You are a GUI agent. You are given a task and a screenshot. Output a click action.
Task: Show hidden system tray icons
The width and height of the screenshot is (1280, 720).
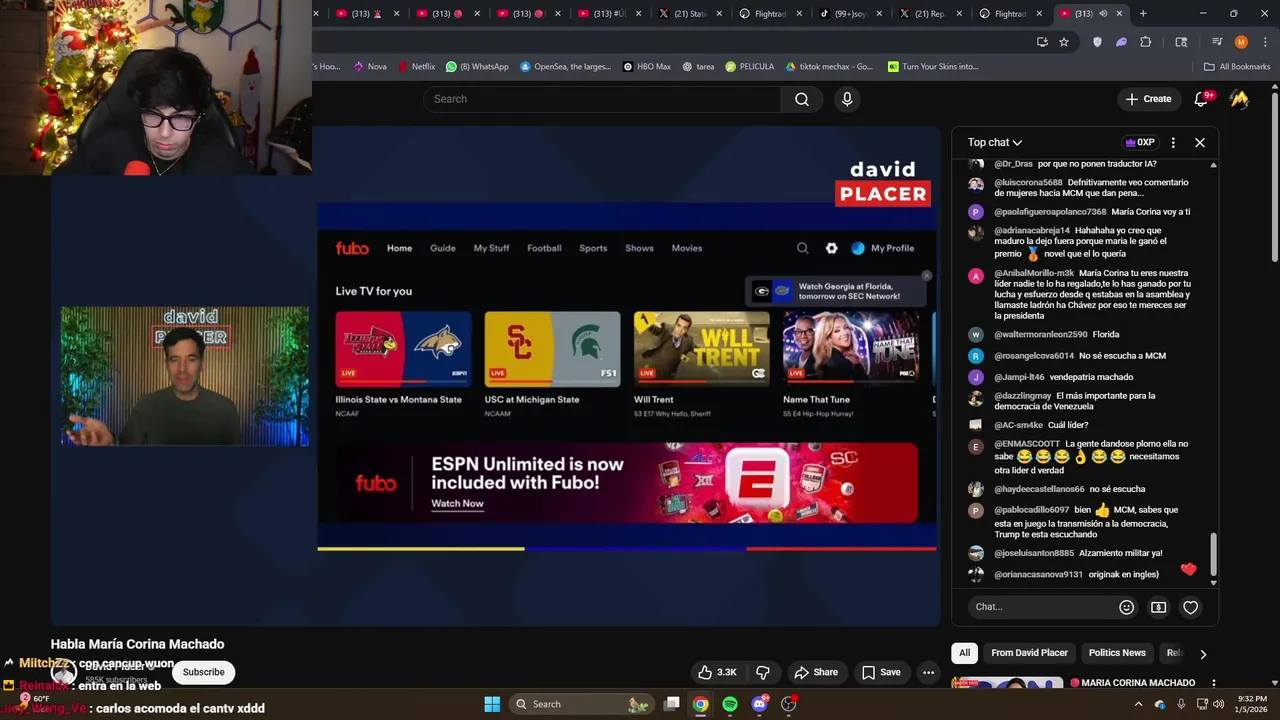point(1138,704)
